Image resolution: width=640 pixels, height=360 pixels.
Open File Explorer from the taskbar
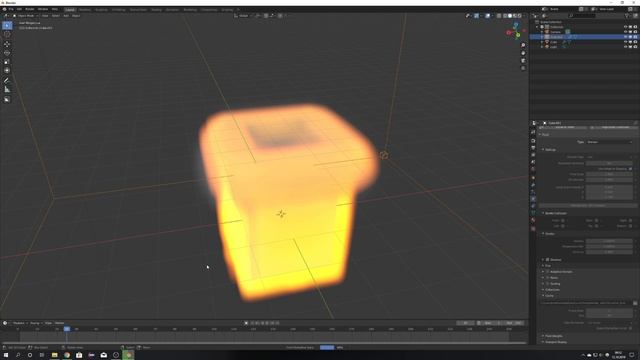(x=54, y=355)
